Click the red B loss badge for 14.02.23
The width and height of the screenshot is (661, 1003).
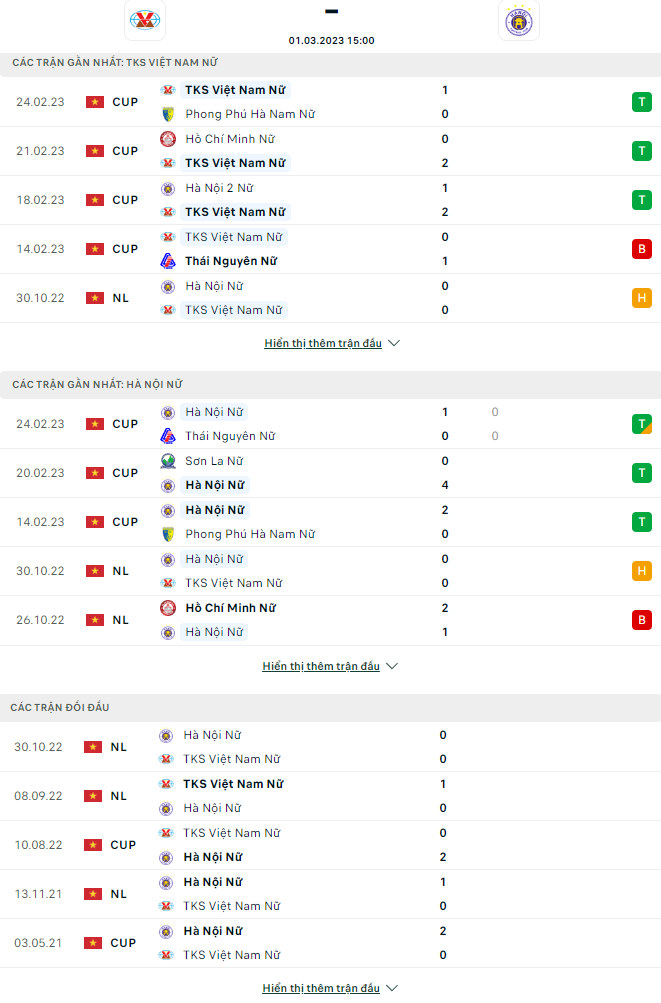click(641, 249)
